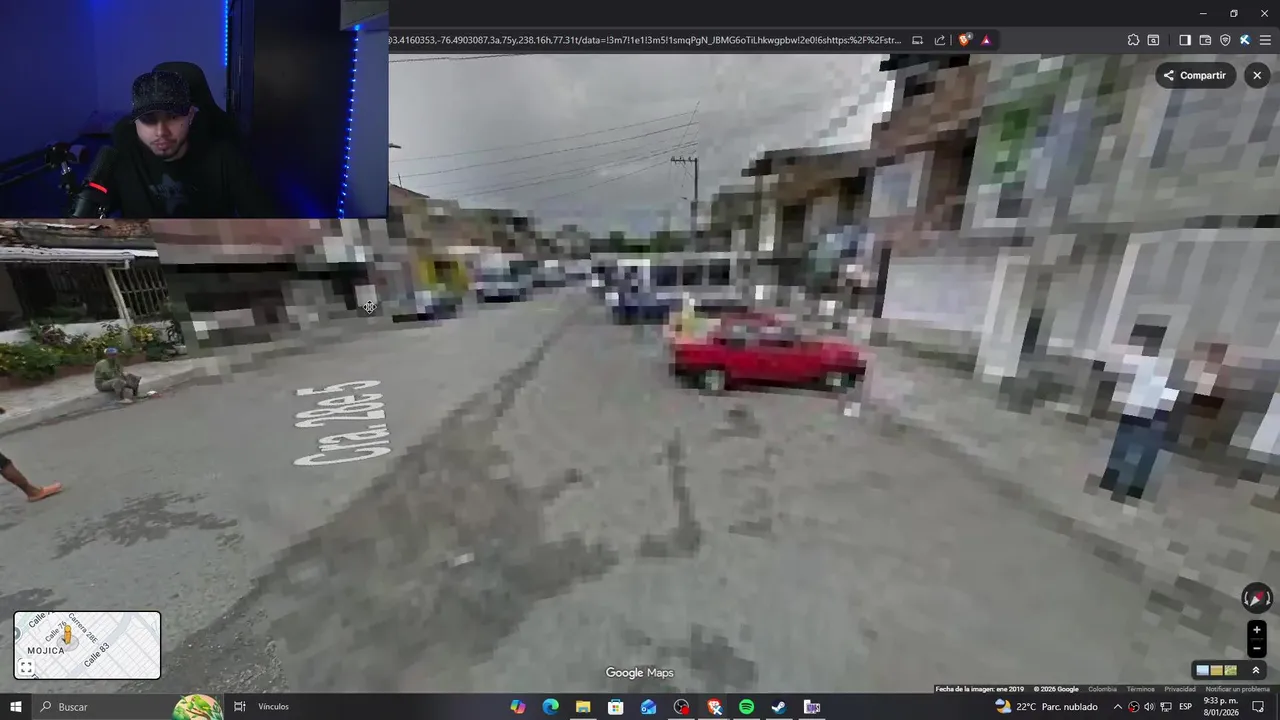Click the browser address bar URL
The height and width of the screenshot is (720, 1280).
click(646, 40)
